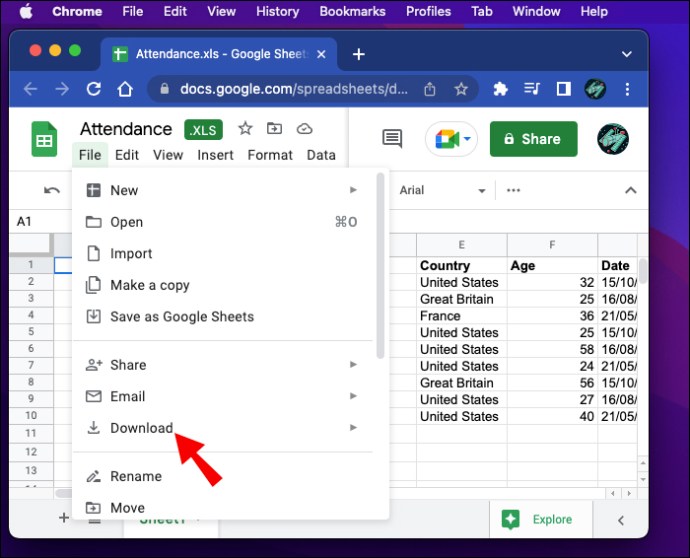690x558 pixels.
Task: Choose Email in the File menu
Action: point(222,396)
